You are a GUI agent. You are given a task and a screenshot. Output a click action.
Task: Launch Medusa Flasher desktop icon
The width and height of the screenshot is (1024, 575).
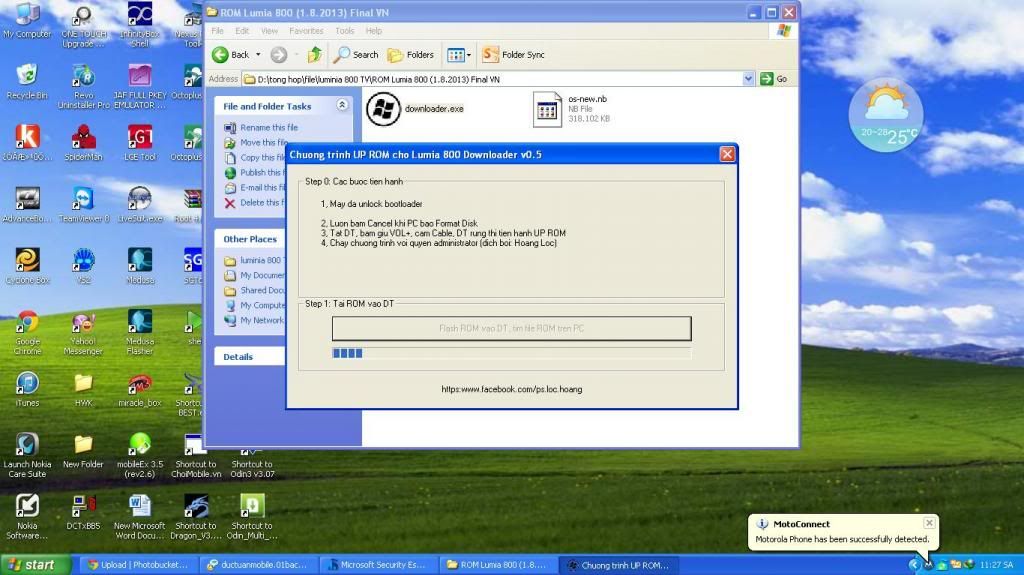[x=140, y=332]
